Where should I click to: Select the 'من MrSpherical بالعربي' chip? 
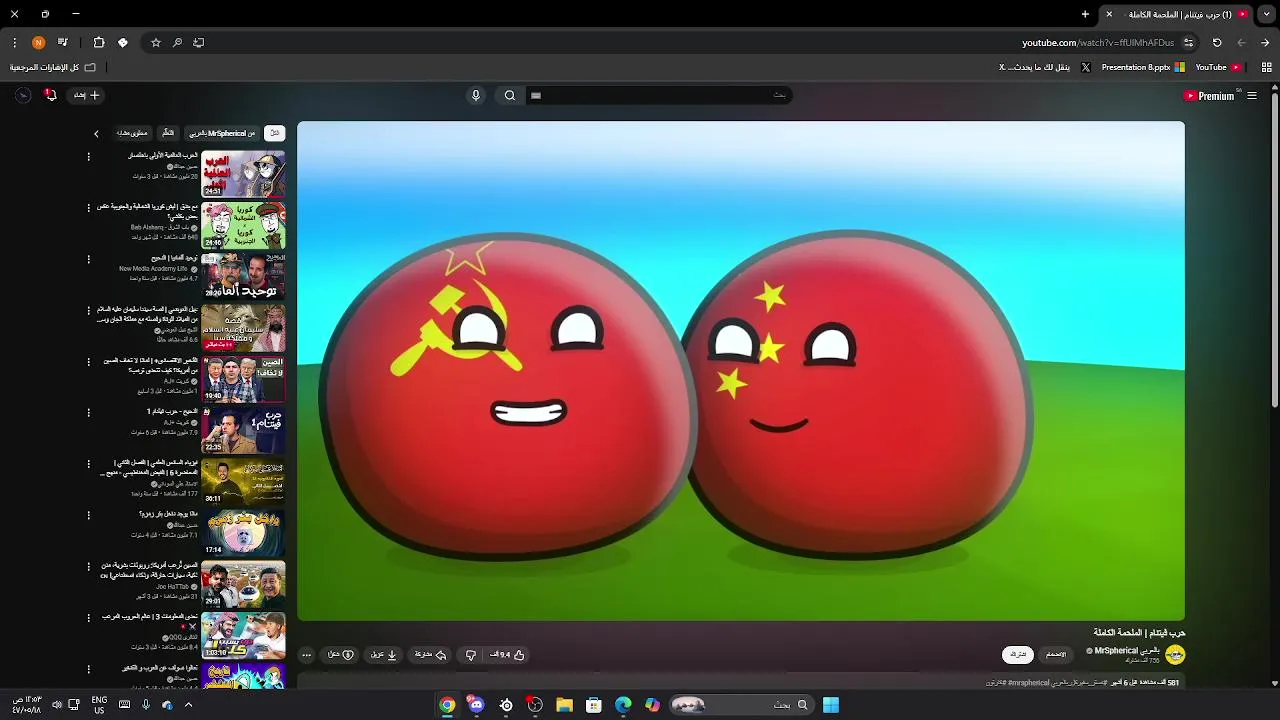point(223,133)
